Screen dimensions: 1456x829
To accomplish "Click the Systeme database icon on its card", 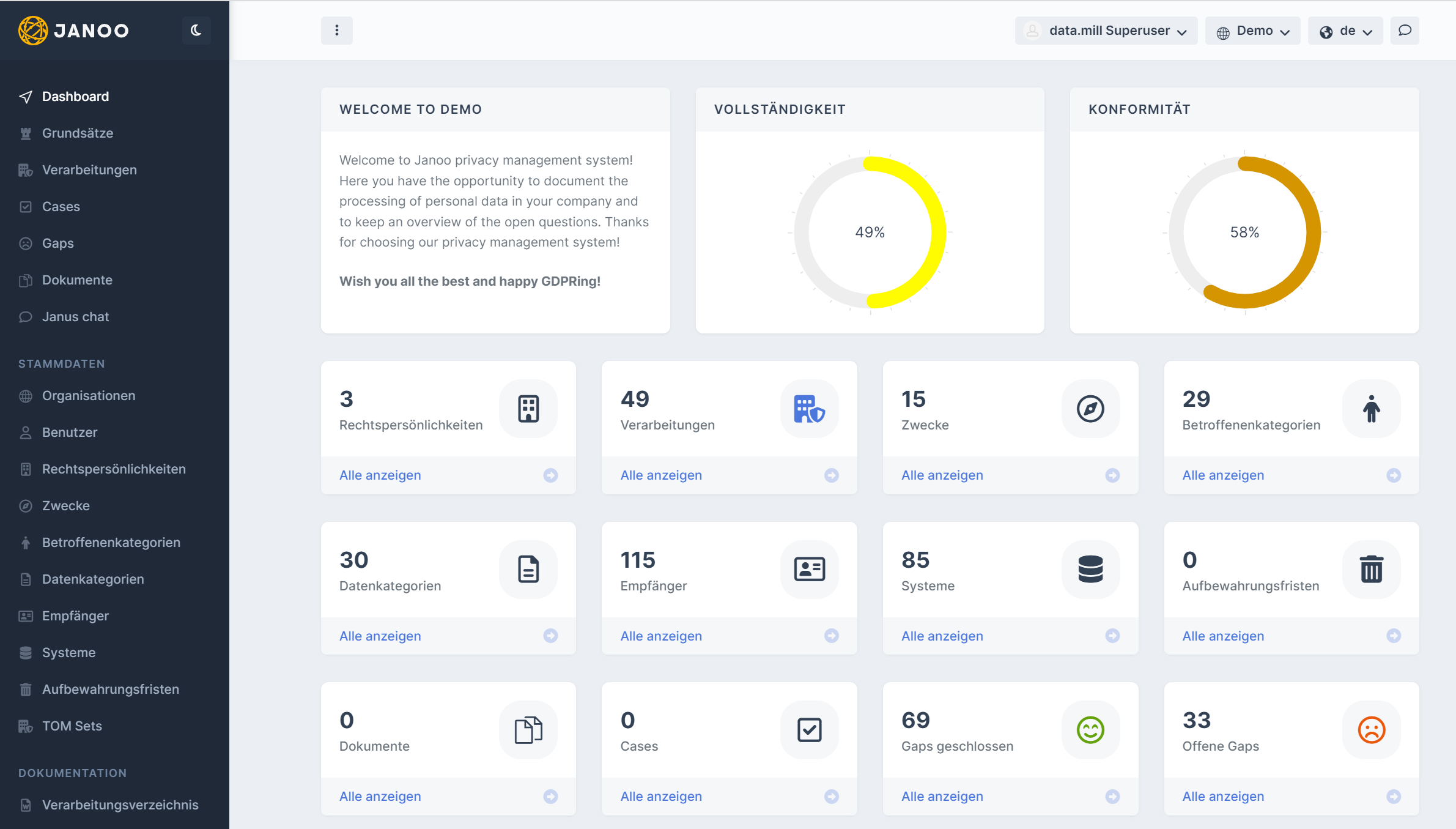I will 1090,569.
